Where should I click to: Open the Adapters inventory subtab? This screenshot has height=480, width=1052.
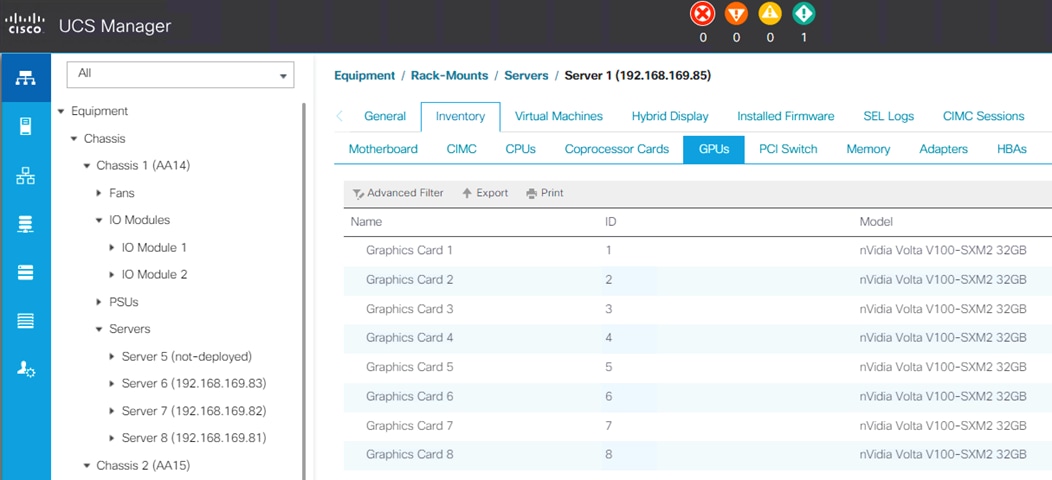point(943,149)
